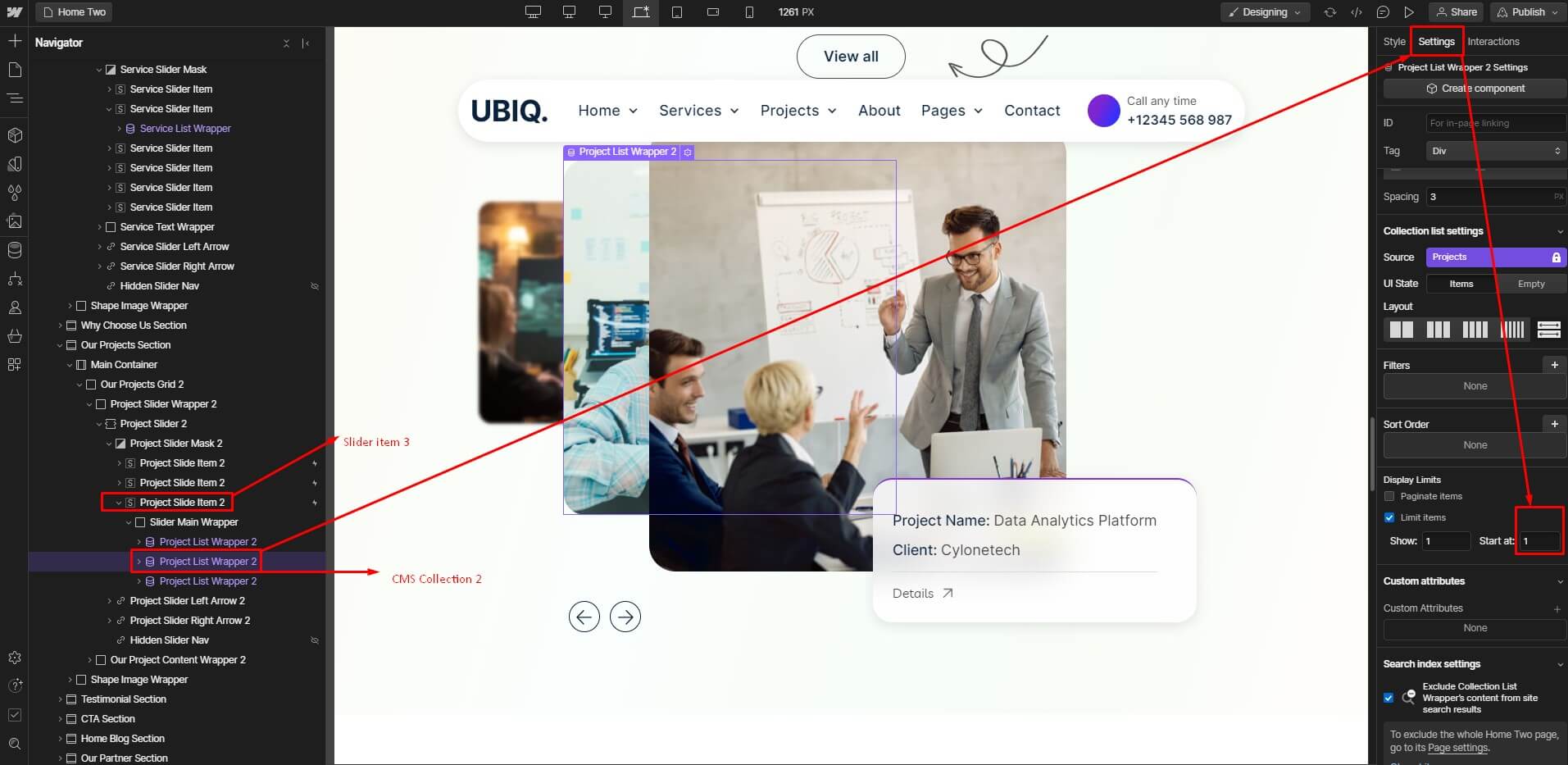The width and height of the screenshot is (1568, 765).
Task: Open the Help question mark icon
Action: [x=14, y=685]
